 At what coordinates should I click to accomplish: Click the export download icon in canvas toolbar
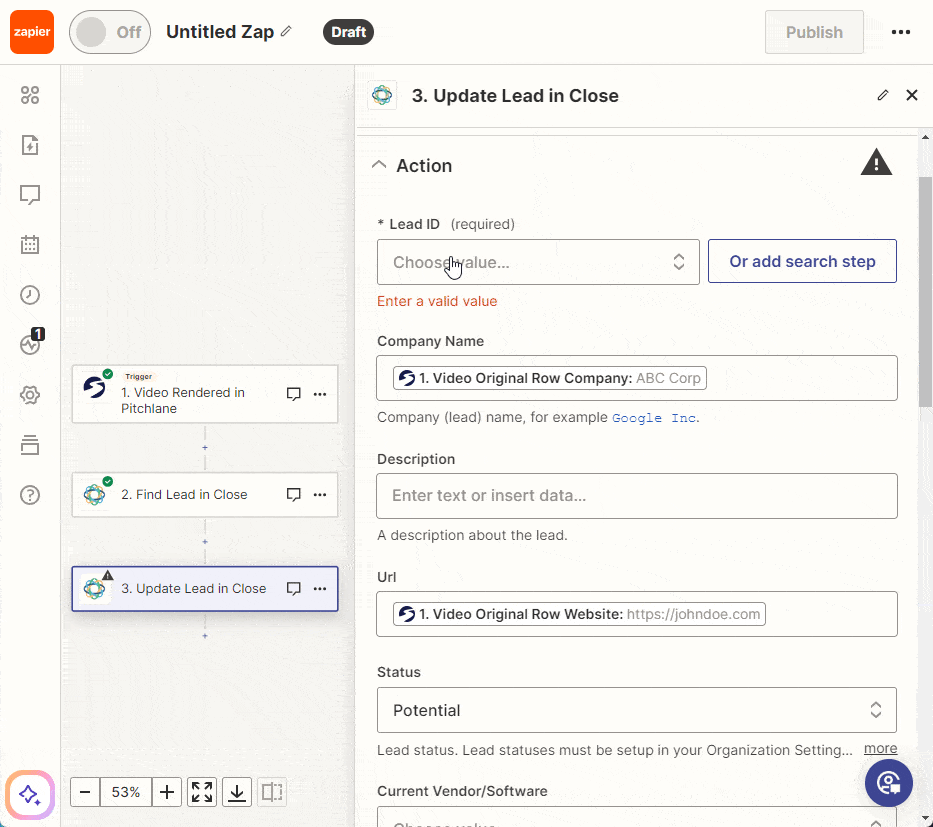pos(237,792)
